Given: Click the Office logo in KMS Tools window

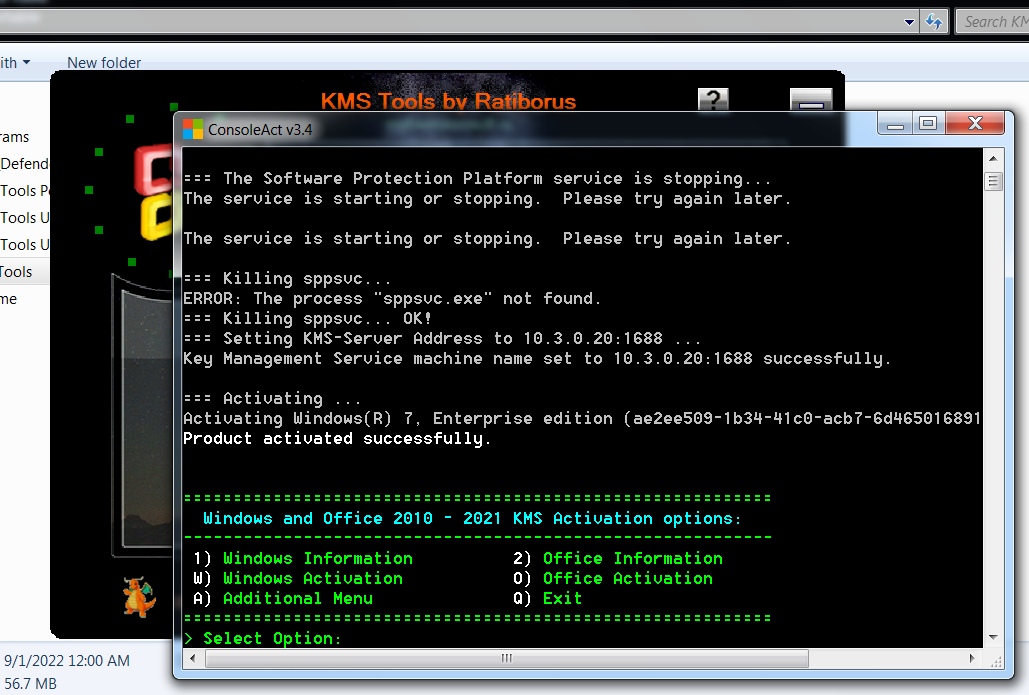Looking at the screenshot, I should tap(155, 192).
